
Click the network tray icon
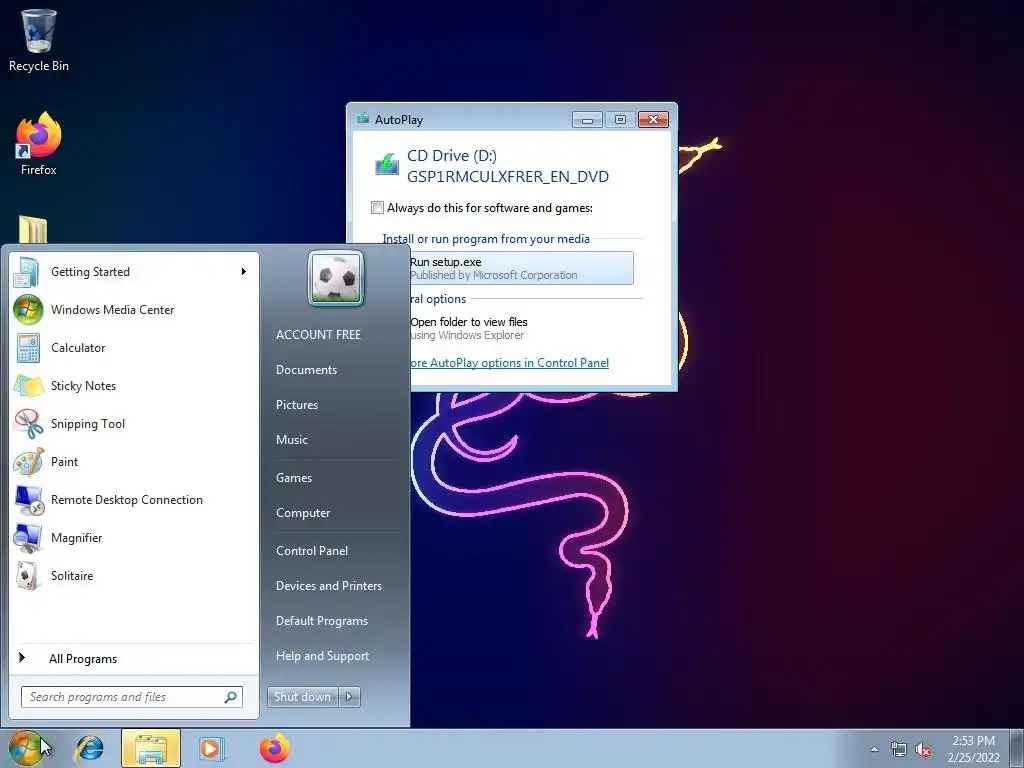pos(899,750)
